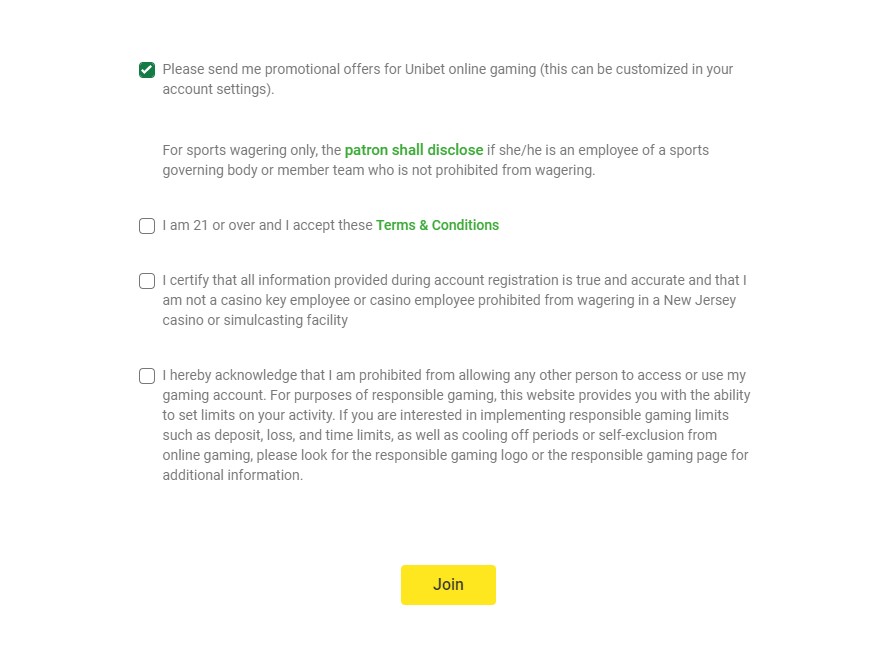Image resolution: width=896 pixels, height=649 pixels.
Task: Enable the gaming account acknowledgment checkbox
Action: coord(147,375)
